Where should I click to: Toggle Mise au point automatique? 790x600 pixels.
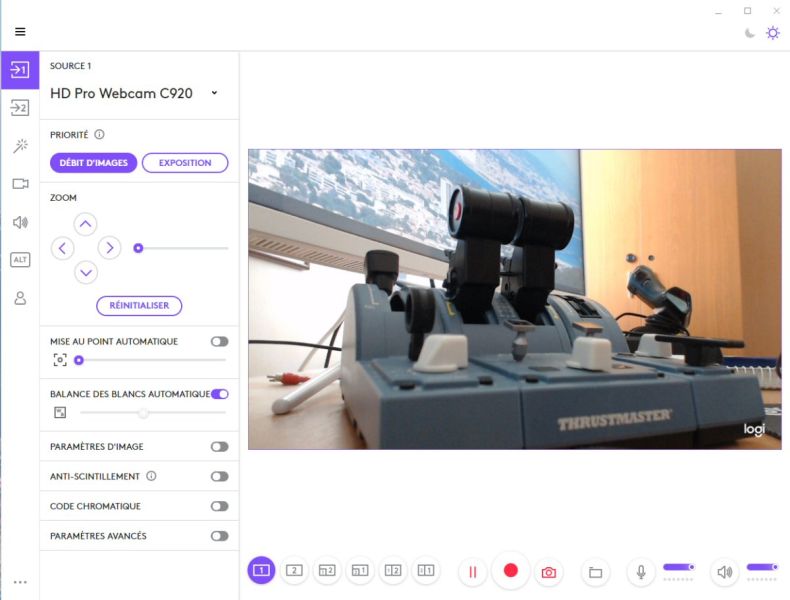pyautogui.click(x=220, y=342)
